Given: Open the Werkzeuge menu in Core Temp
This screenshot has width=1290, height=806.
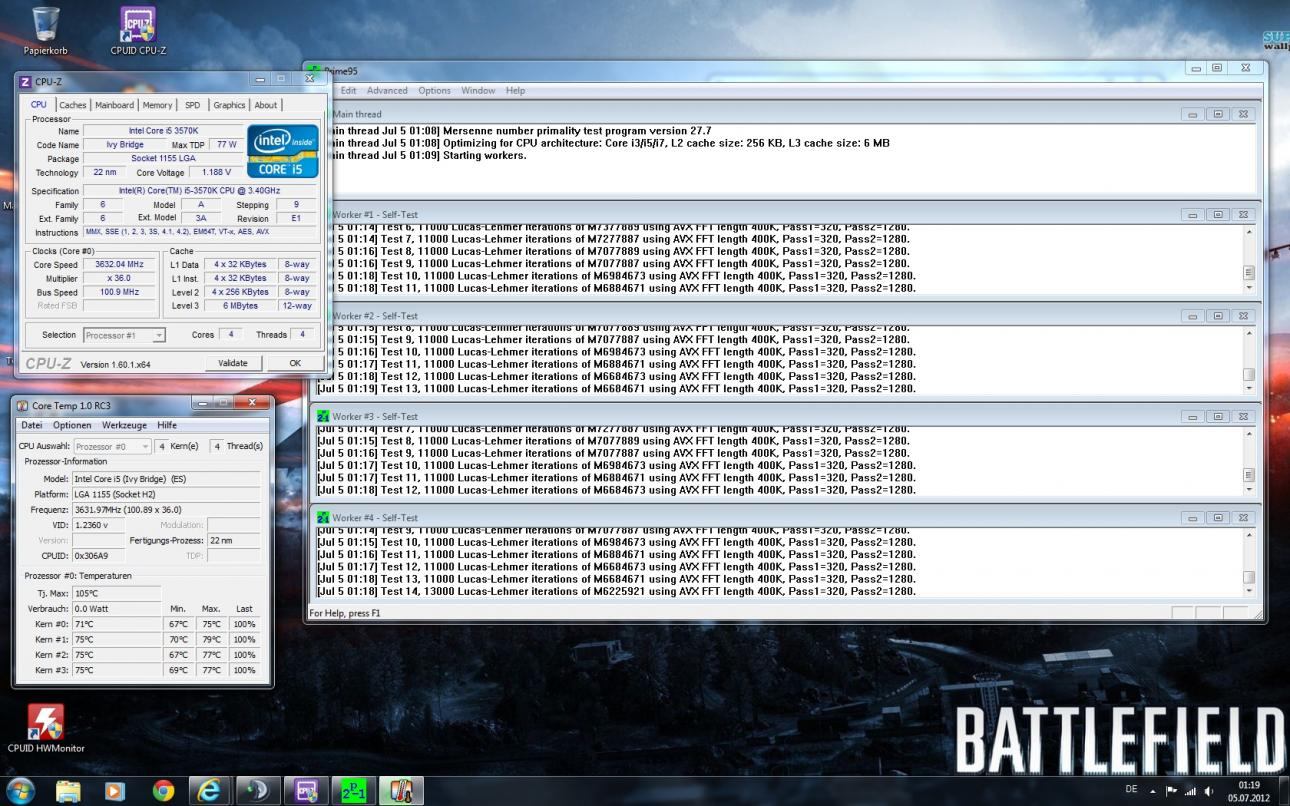Looking at the screenshot, I should click(x=125, y=425).
